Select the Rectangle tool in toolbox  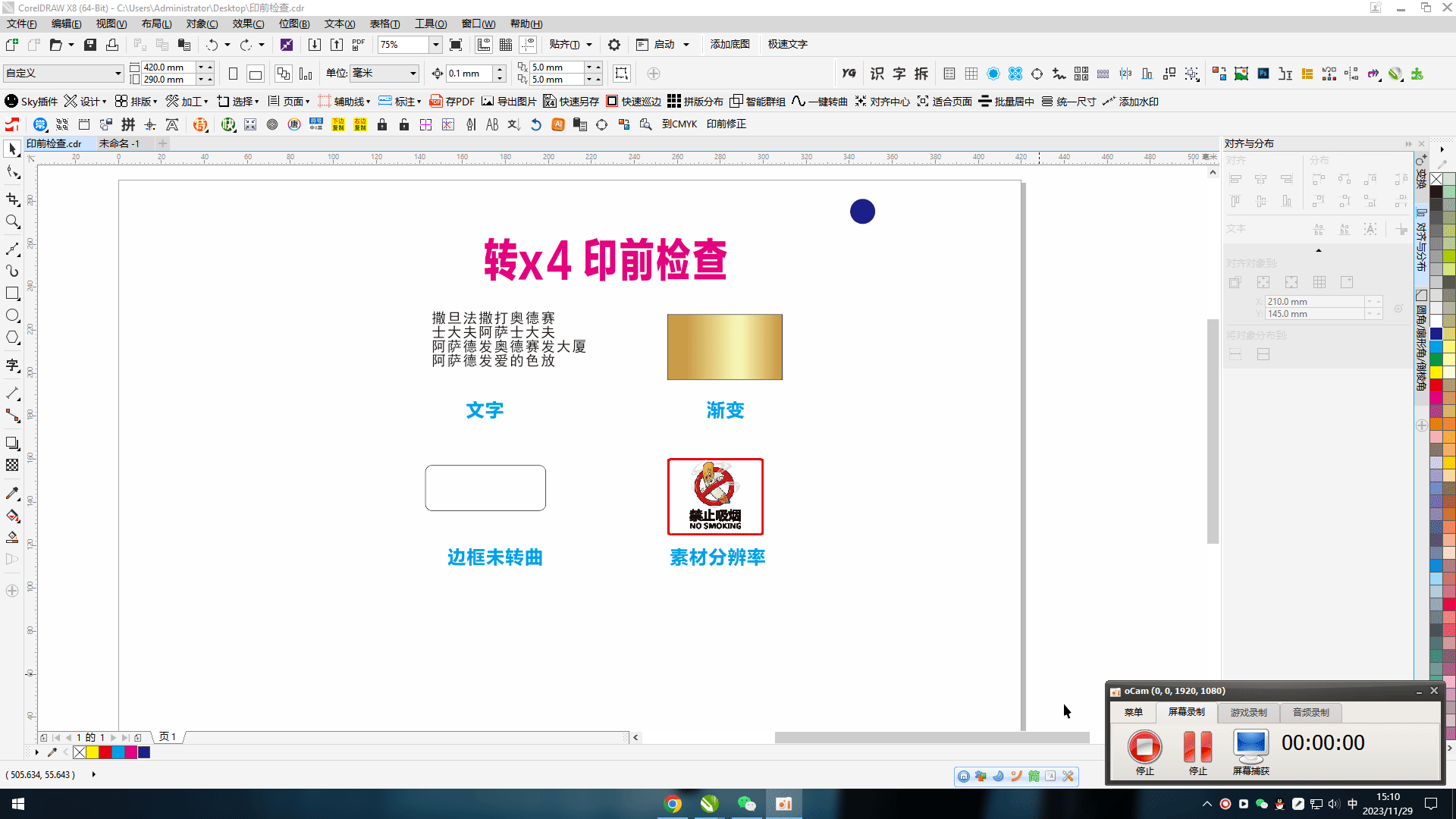(12, 293)
